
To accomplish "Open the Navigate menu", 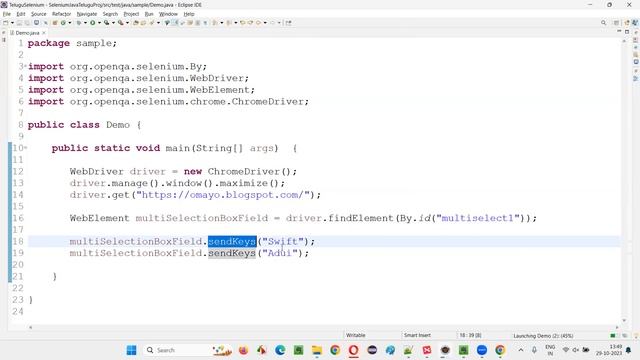I will [87, 14].
